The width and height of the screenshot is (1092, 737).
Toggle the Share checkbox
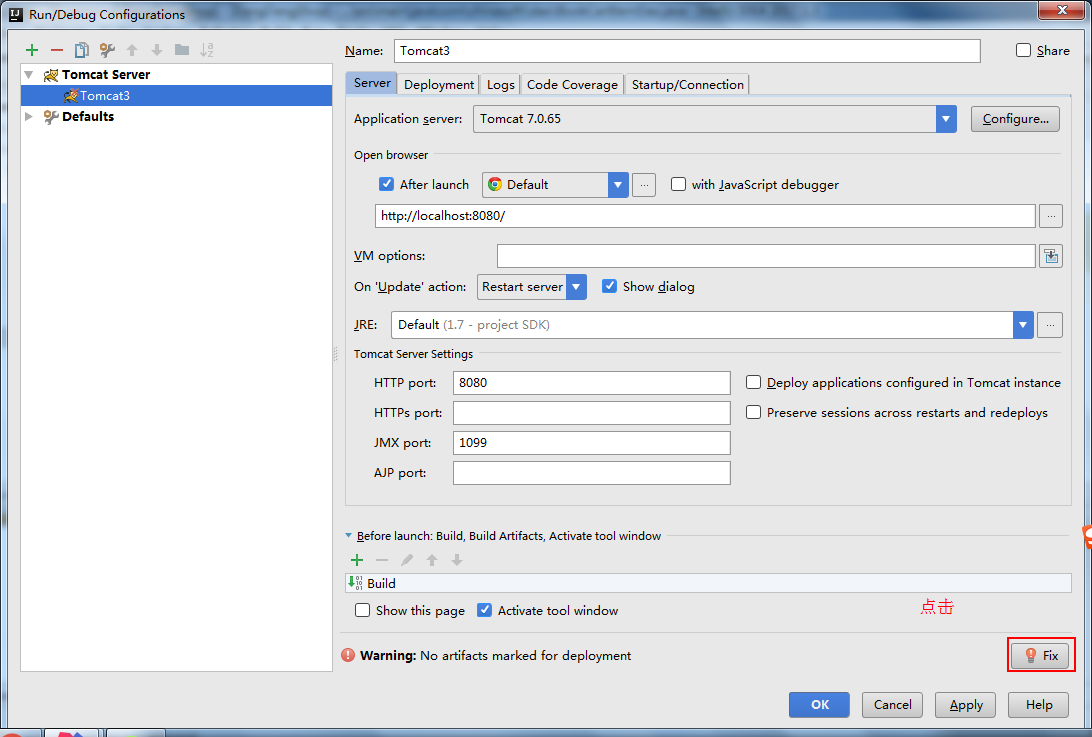(x=1023, y=50)
